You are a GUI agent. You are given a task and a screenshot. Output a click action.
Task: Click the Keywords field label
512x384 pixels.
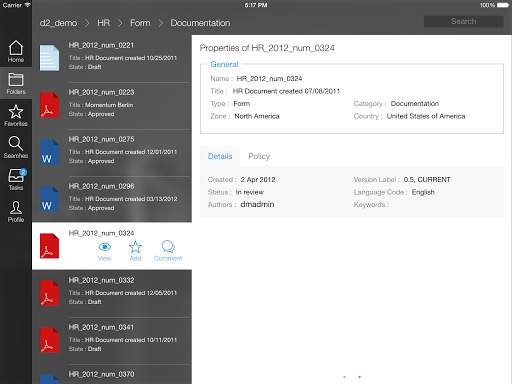tap(371, 205)
